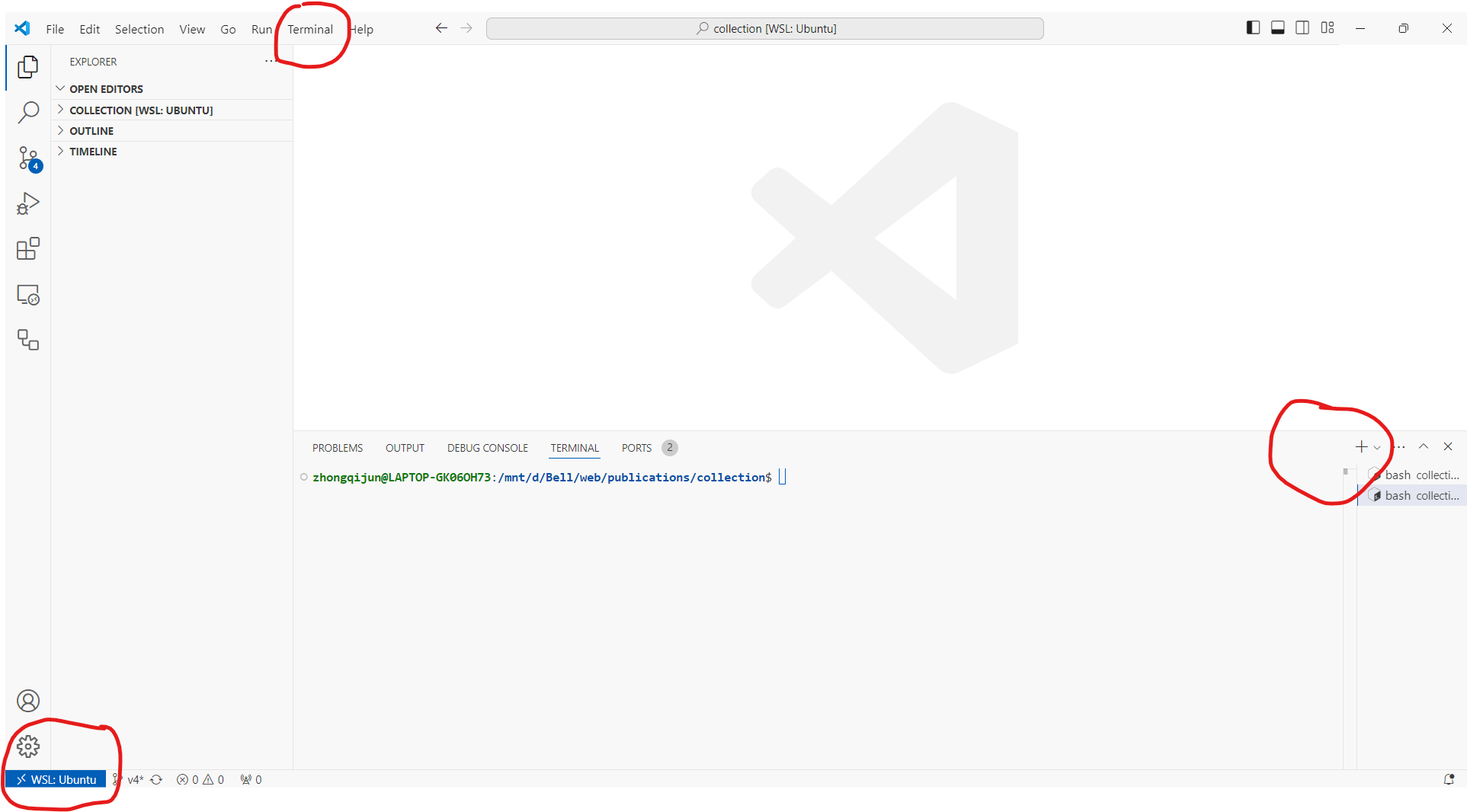1467x812 pixels.
Task: Toggle the secondary side bar layout icon
Action: pos(1302,28)
